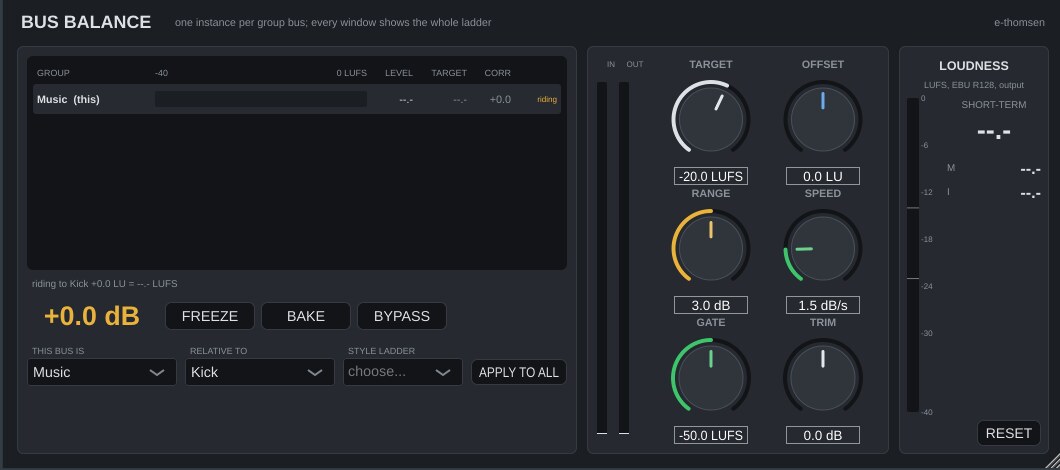The width and height of the screenshot is (1060, 470).
Task: Click the CORR column header
Action: pyautogui.click(x=498, y=73)
